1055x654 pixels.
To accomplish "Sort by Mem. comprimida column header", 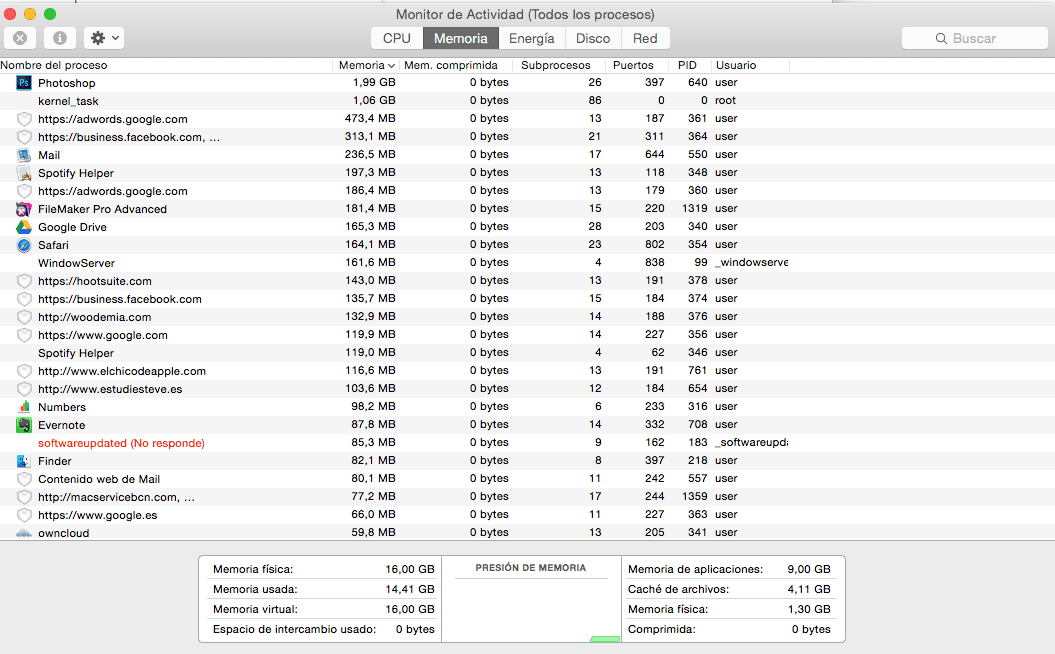I will click(456, 65).
